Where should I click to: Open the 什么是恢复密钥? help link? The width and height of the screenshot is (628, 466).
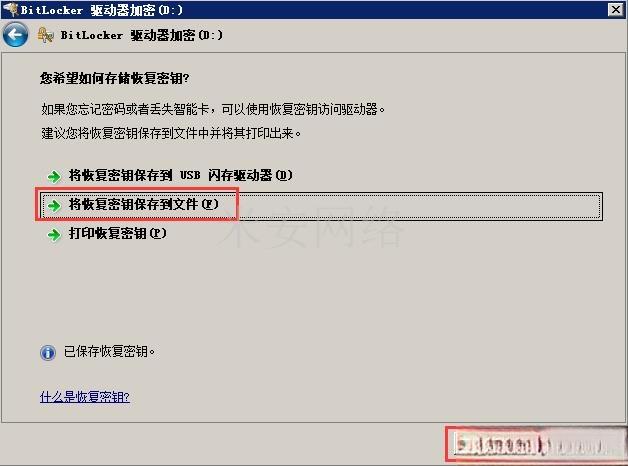click(85, 397)
